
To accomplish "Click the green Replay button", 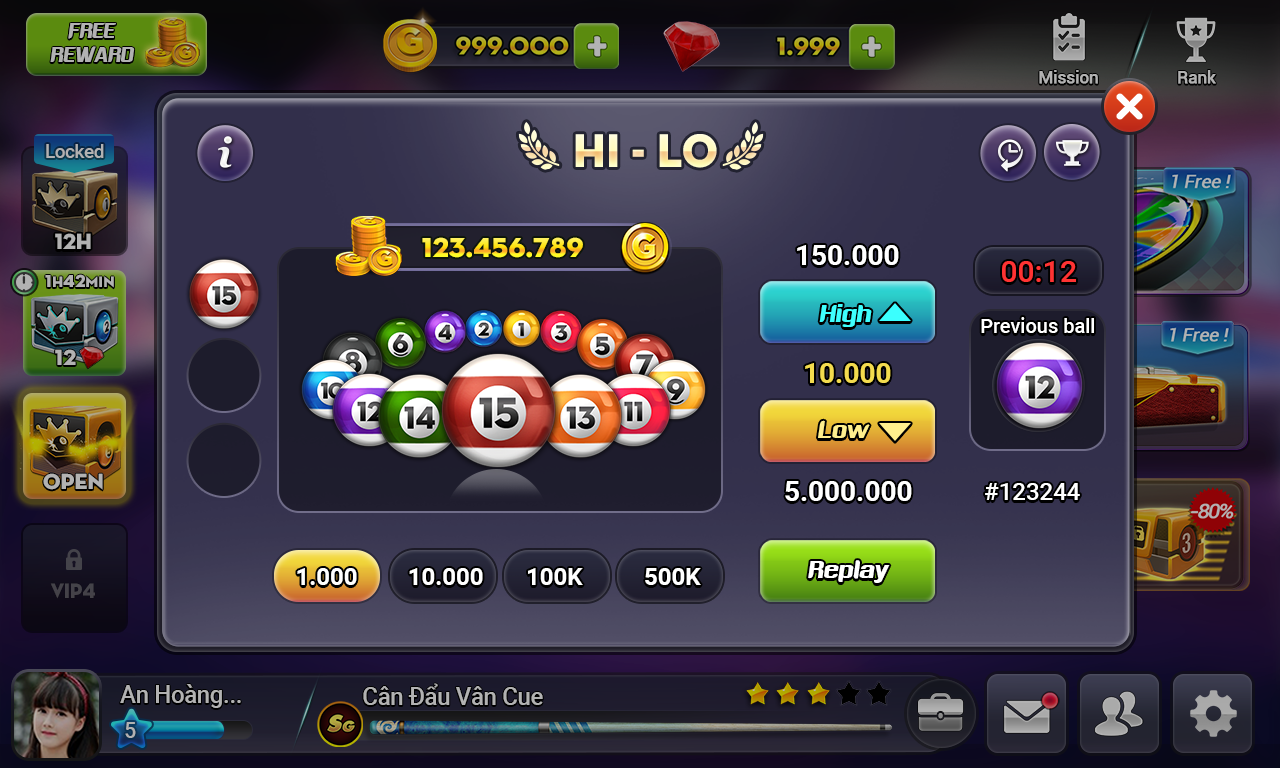I will pos(847,571).
